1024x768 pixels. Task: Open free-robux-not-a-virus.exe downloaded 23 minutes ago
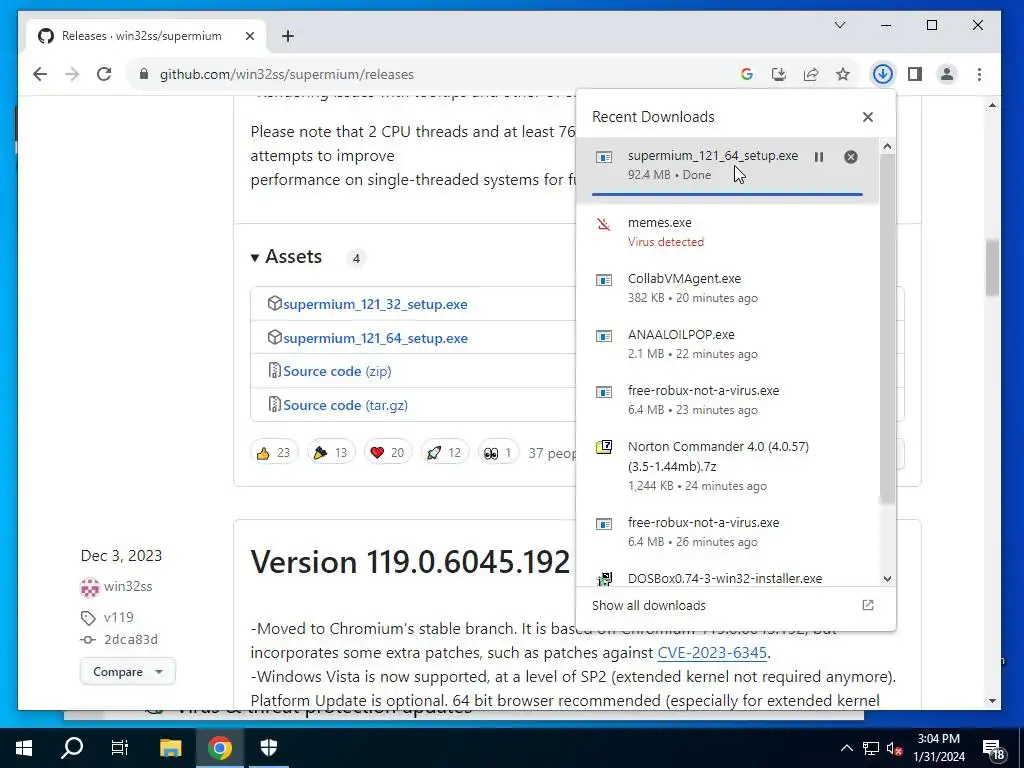coord(728,400)
